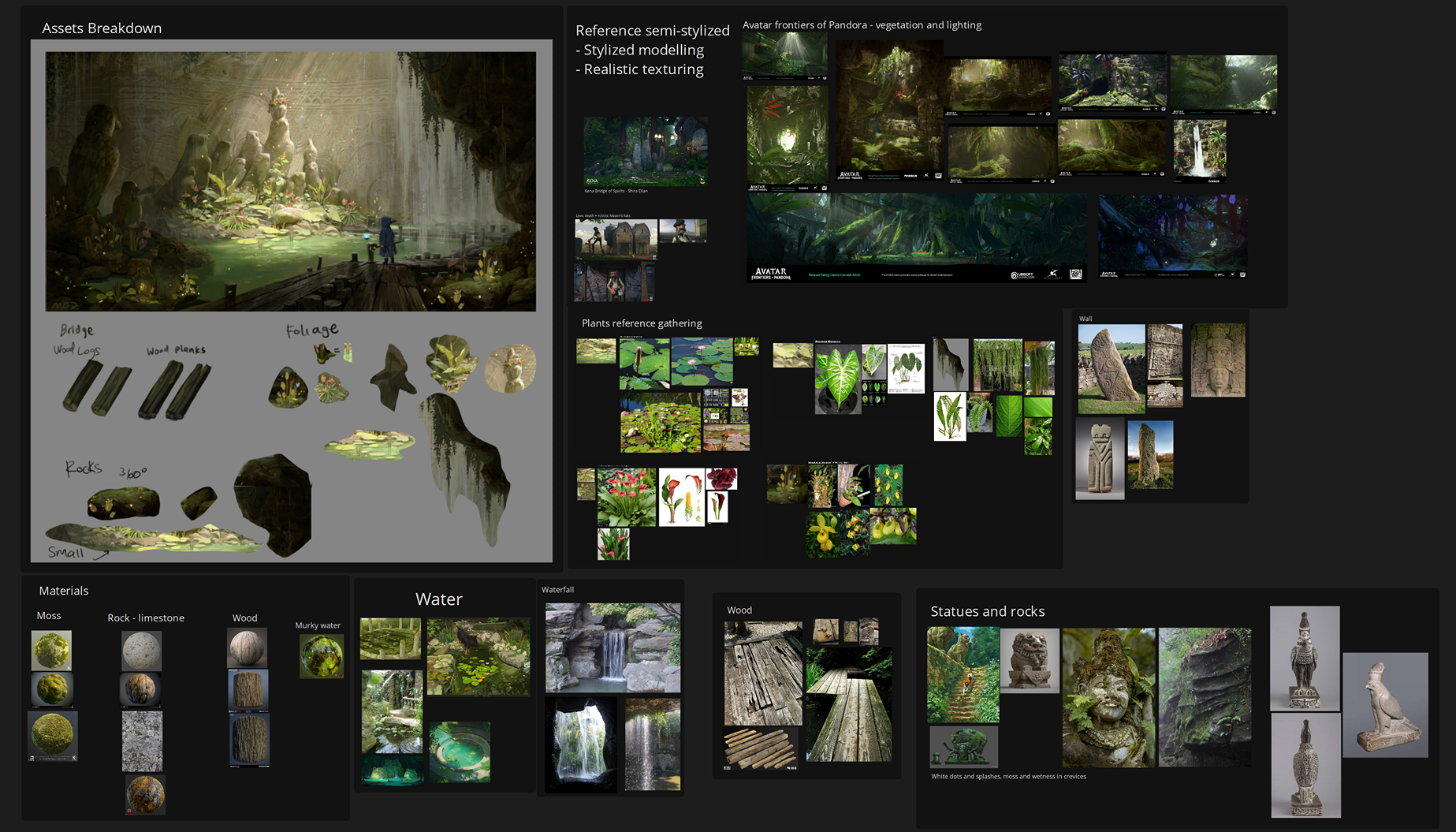Click the "Assets Breakdown" heading
This screenshot has width=1456, height=832.
tap(102, 28)
